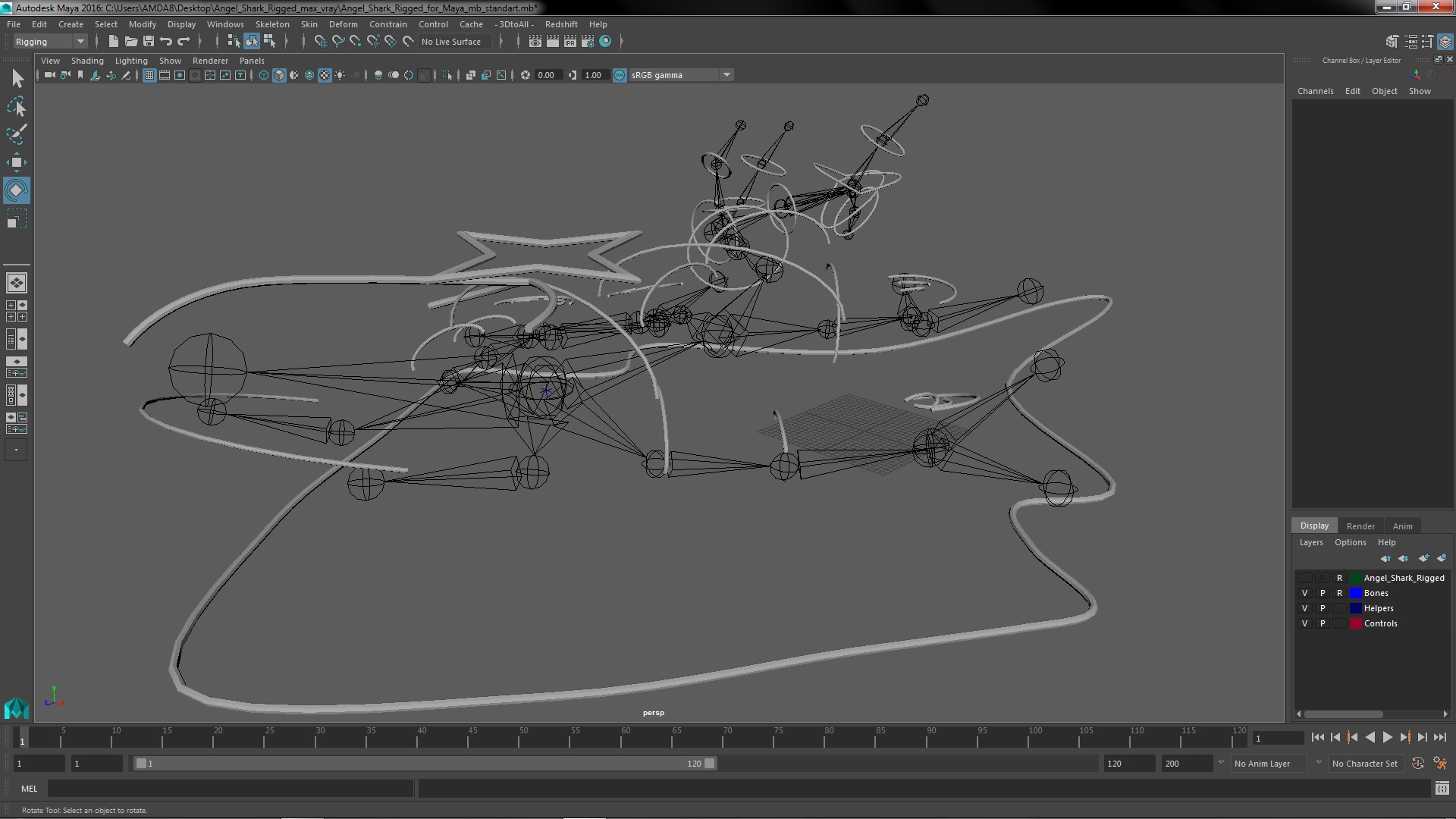The image size is (1456, 819).
Task: Select the Scale tool
Action: tap(17, 219)
